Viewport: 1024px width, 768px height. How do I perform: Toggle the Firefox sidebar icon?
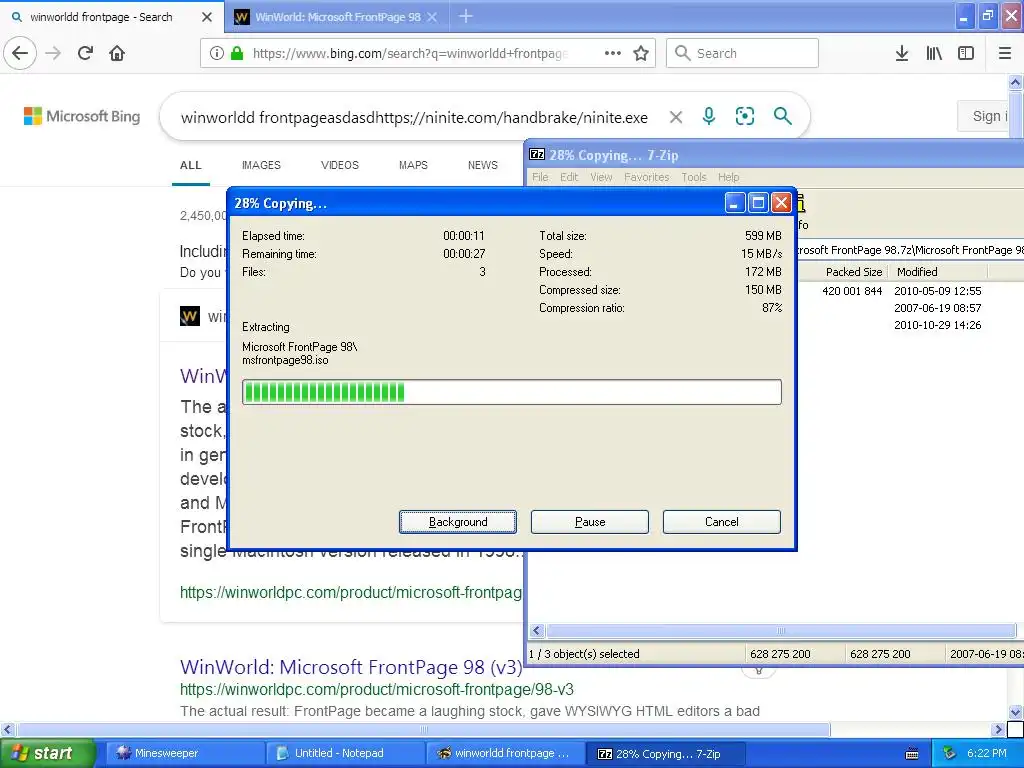coord(965,53)
